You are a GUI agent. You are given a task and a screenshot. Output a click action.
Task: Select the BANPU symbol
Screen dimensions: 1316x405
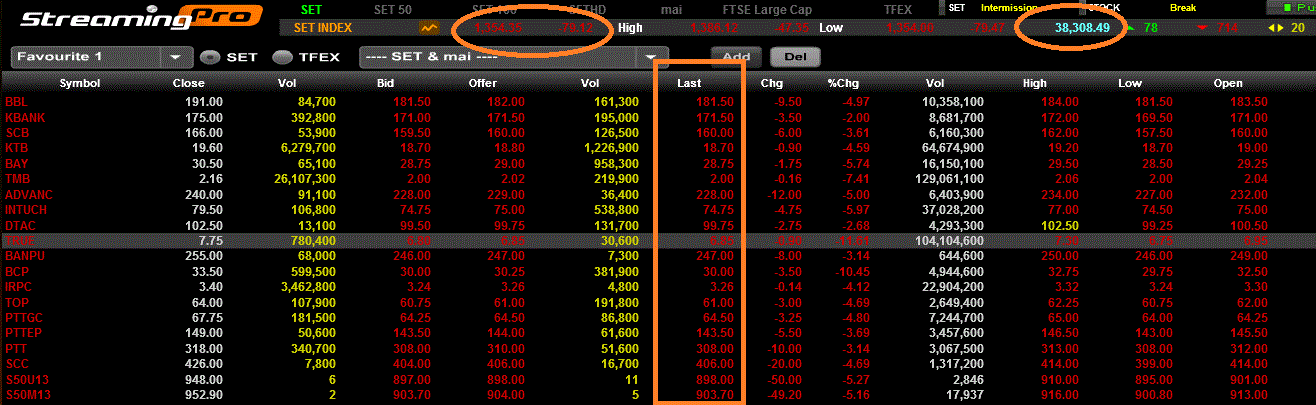(25, 256)
